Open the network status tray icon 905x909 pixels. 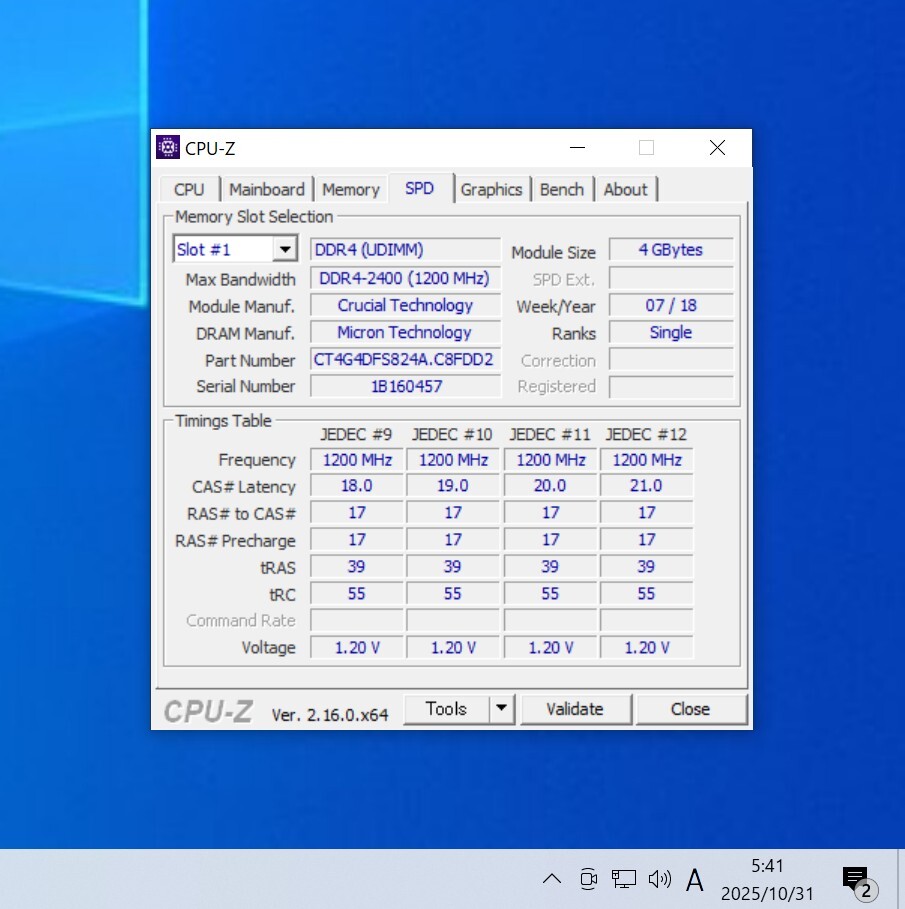pos(624,879)
